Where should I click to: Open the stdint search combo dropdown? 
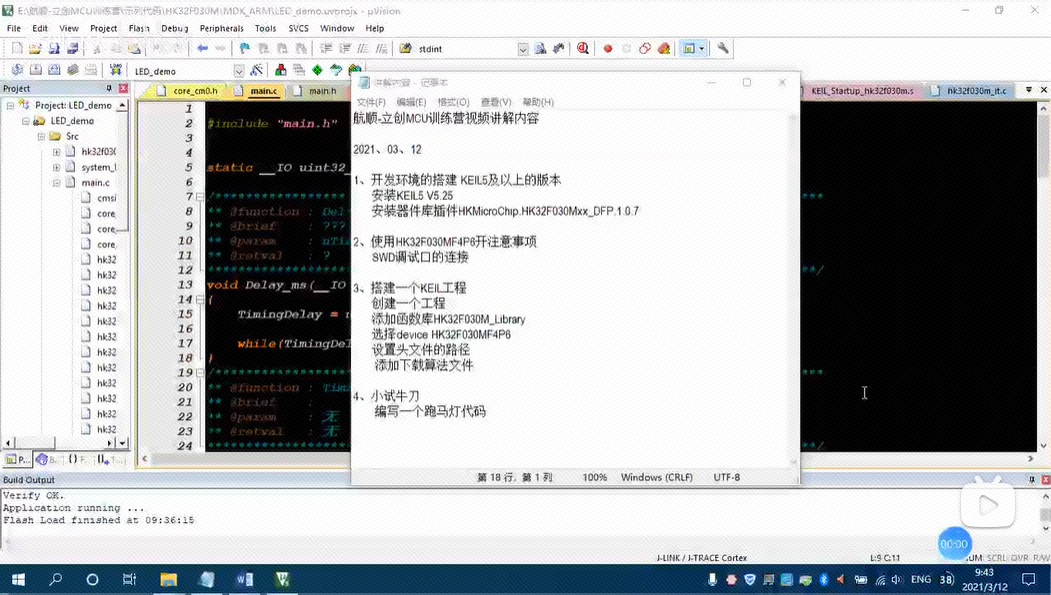pyautogui.click(x=523, y=49)
